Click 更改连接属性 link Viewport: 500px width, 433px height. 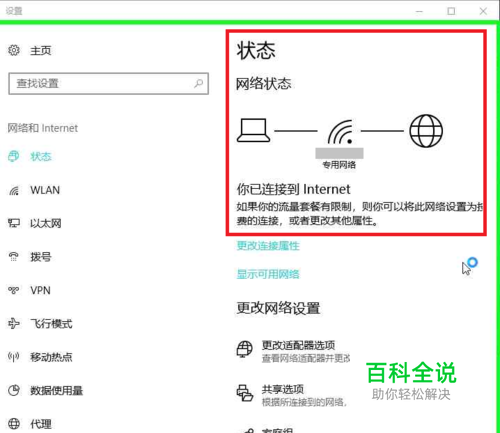(x=268, y=246)
